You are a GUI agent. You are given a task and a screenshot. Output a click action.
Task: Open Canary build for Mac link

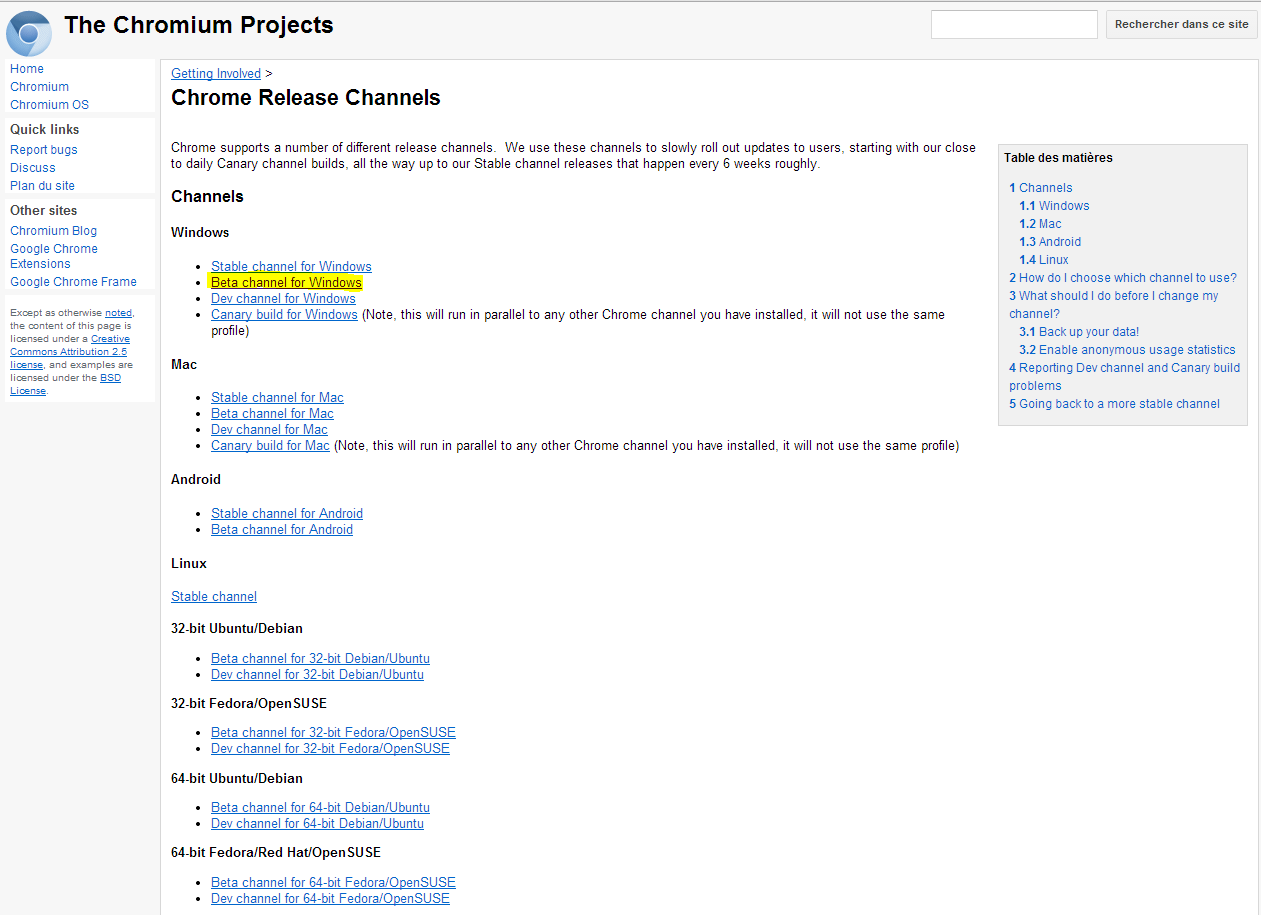(x=270, y=446)
